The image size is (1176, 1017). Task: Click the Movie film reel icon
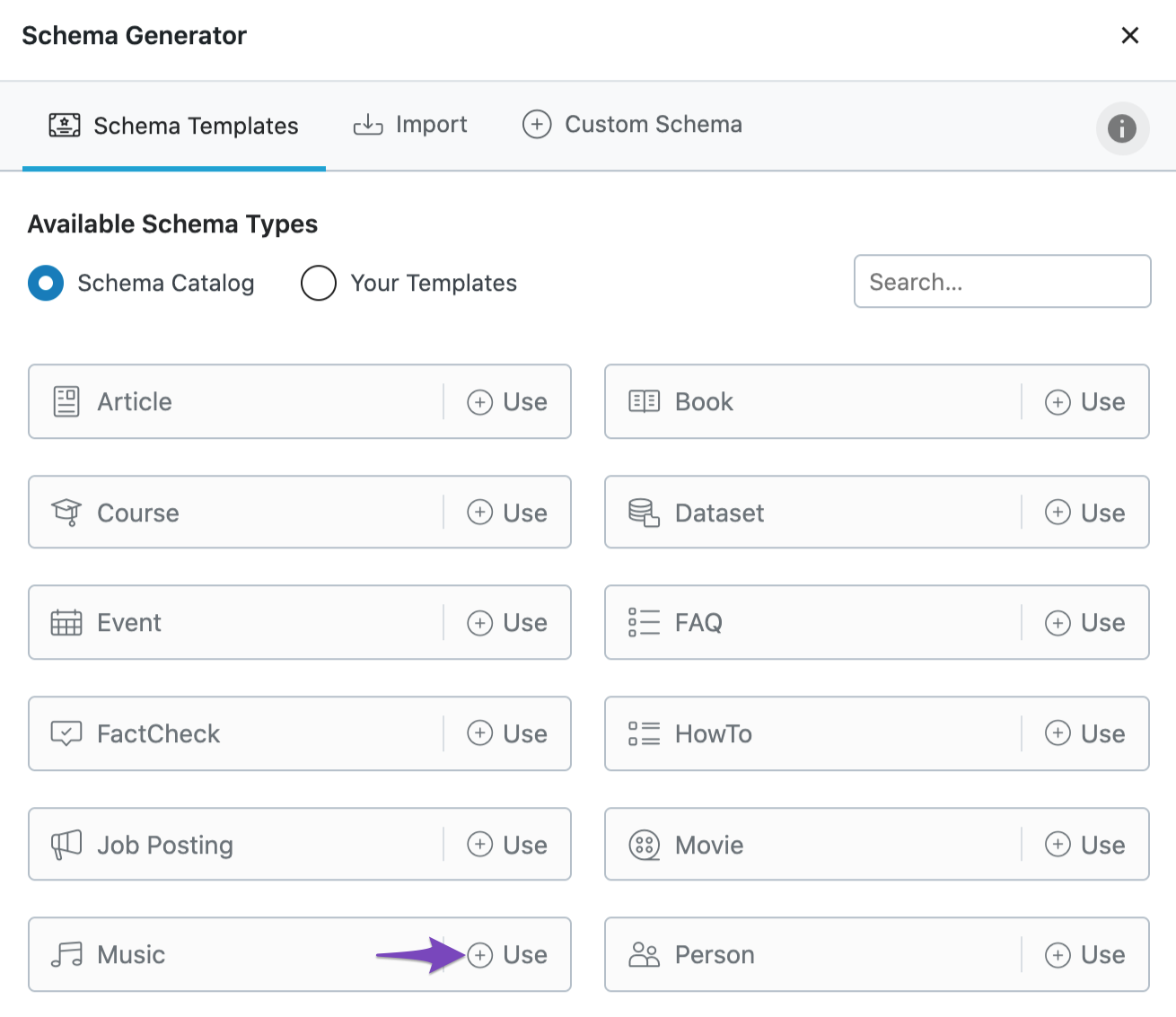[x=645, y=845]
